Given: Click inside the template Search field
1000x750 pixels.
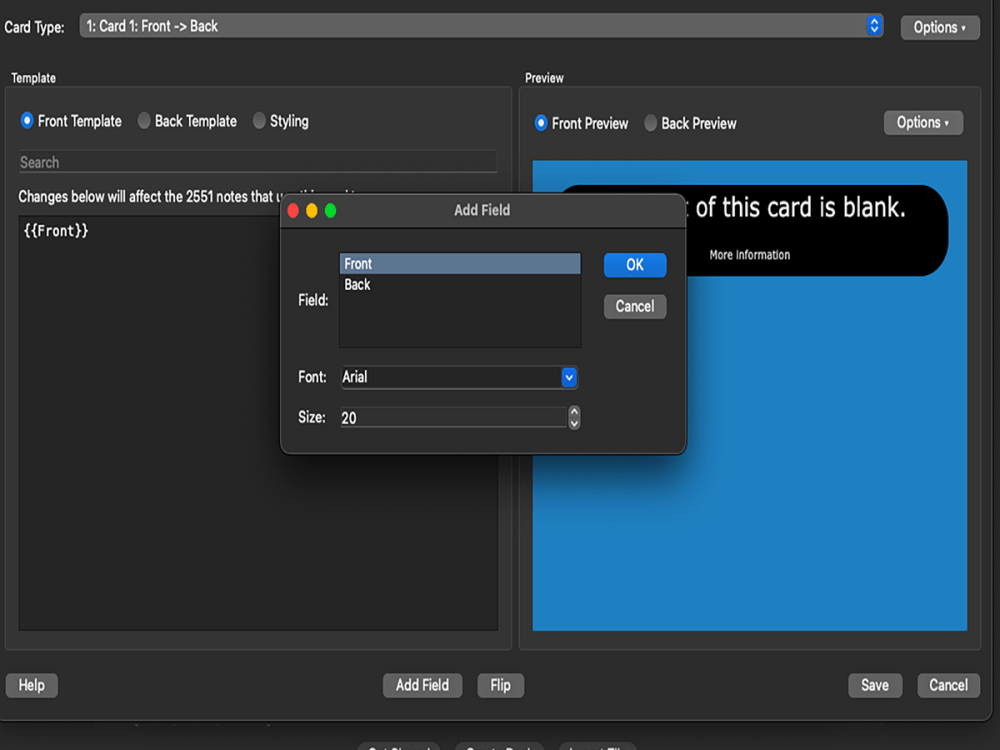Looking at the screenshot, I should coord(258,161).
